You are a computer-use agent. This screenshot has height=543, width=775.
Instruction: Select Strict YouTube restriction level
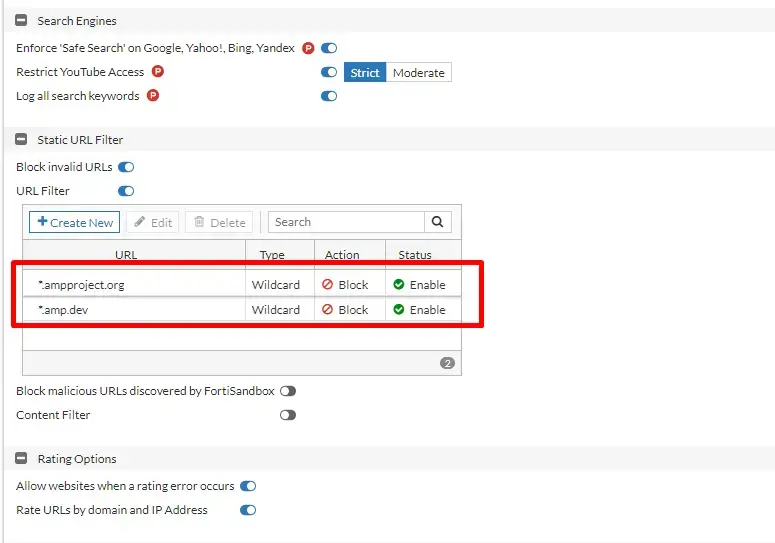pos(365,73)
